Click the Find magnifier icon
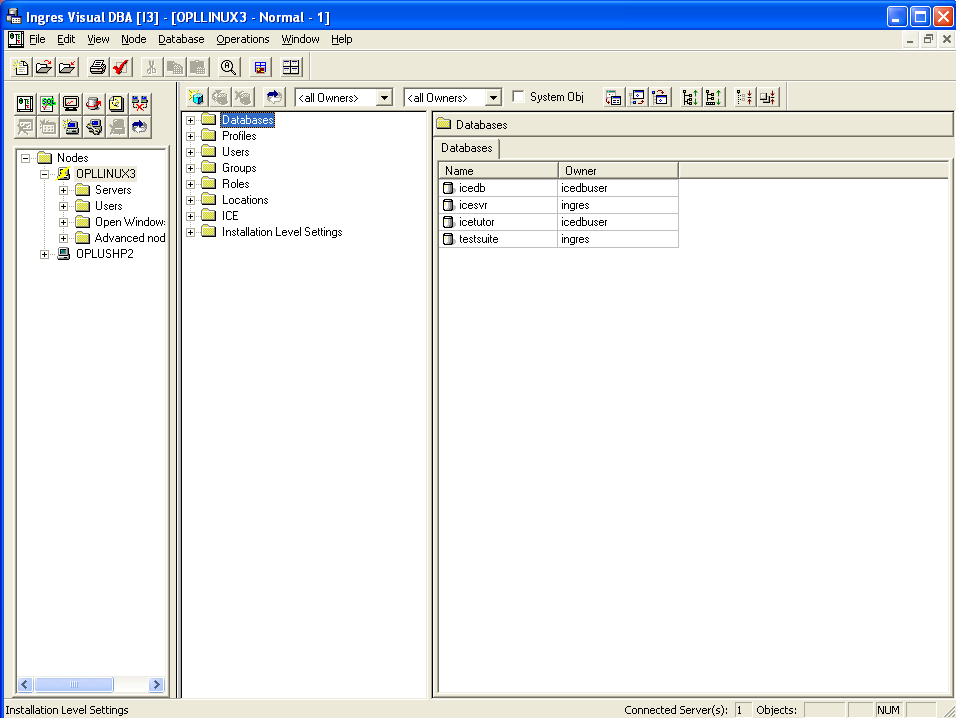The height and width of the screenshot is (718, 956). pyautogui.click(x=229, y=67)
